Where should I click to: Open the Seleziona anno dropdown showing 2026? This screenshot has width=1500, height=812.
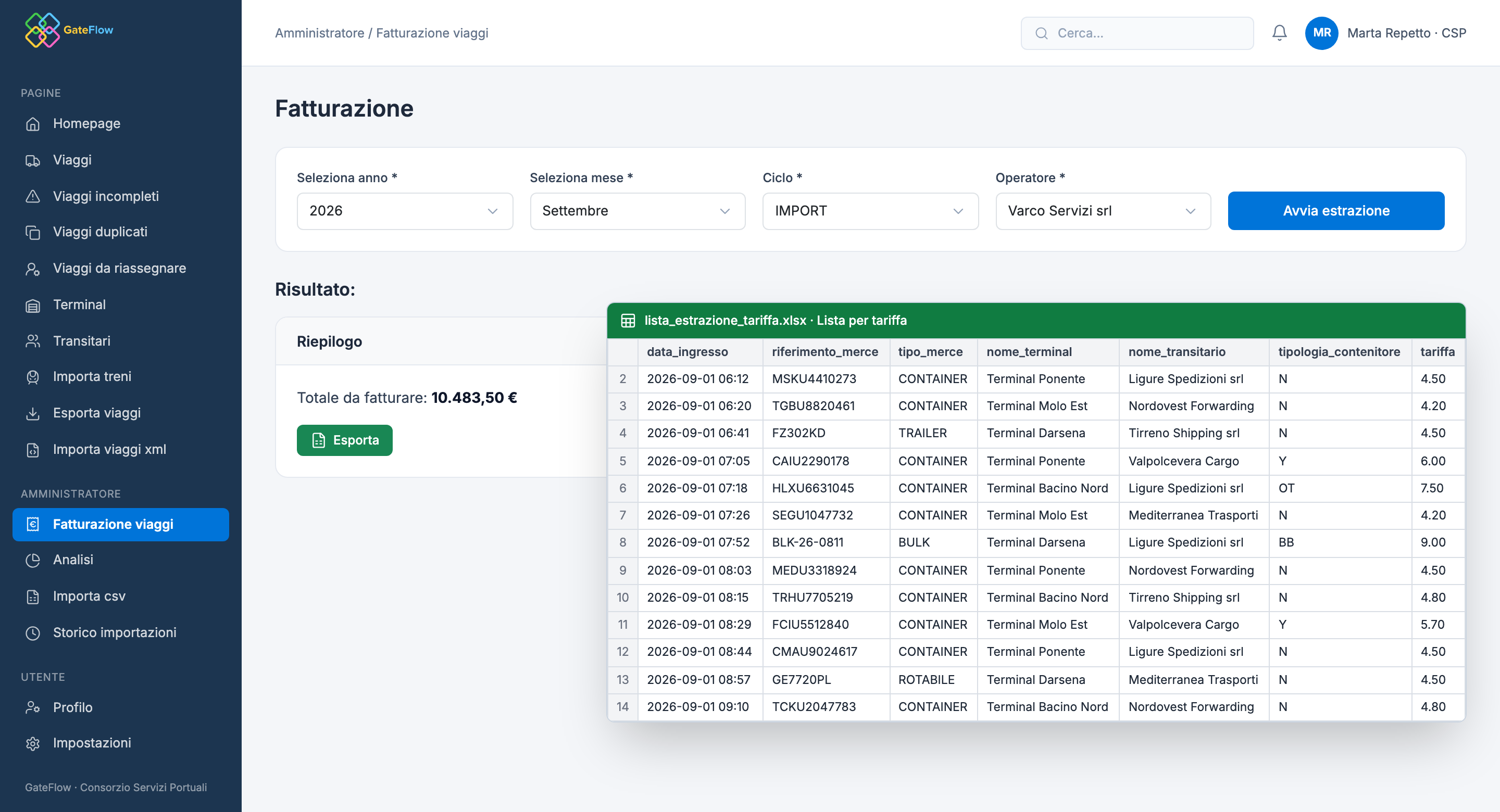(x=405, y=211)
